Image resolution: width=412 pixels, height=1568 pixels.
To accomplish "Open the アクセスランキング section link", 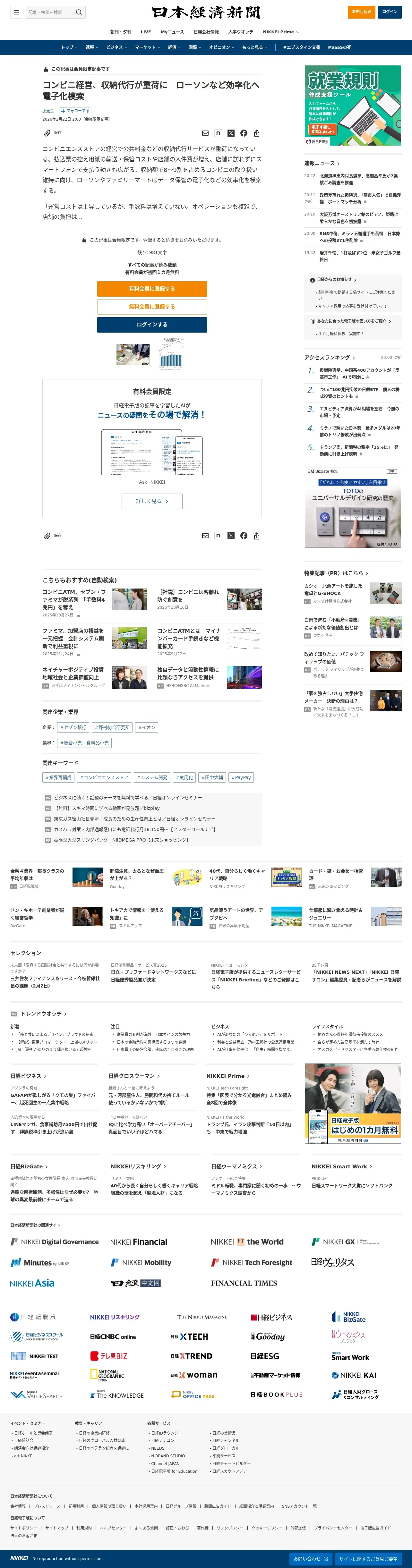I will [x=329, y=357].
